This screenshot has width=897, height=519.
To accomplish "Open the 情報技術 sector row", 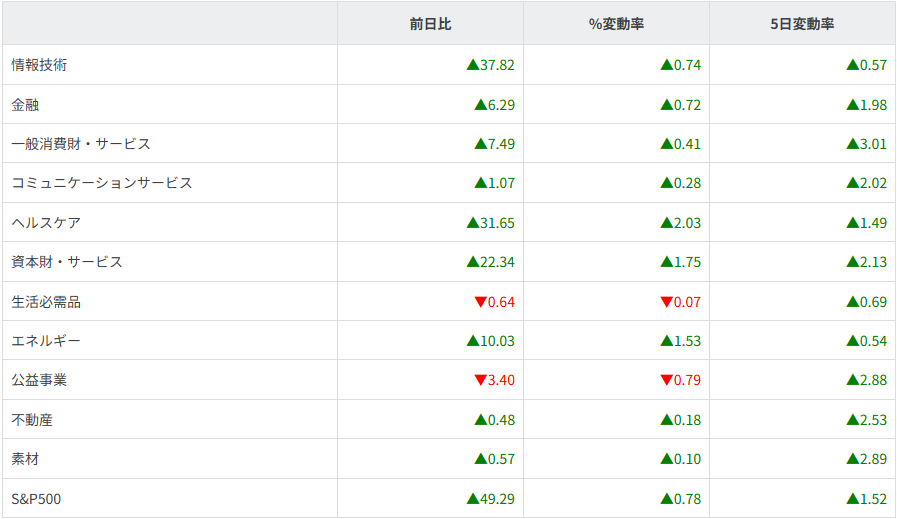I will click(x=39, y=65).
